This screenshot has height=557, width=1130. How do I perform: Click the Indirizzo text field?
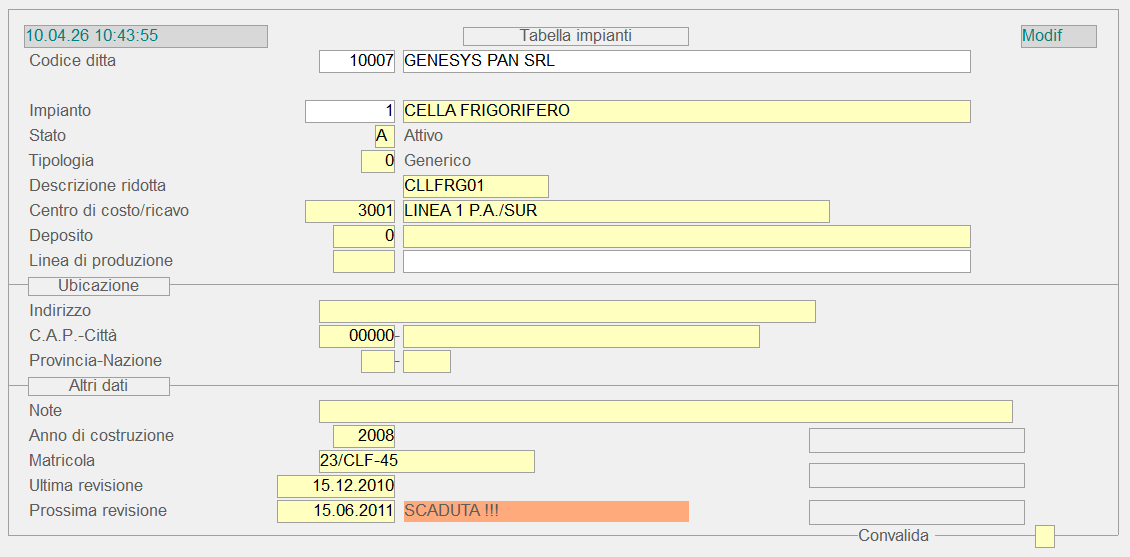567,311
